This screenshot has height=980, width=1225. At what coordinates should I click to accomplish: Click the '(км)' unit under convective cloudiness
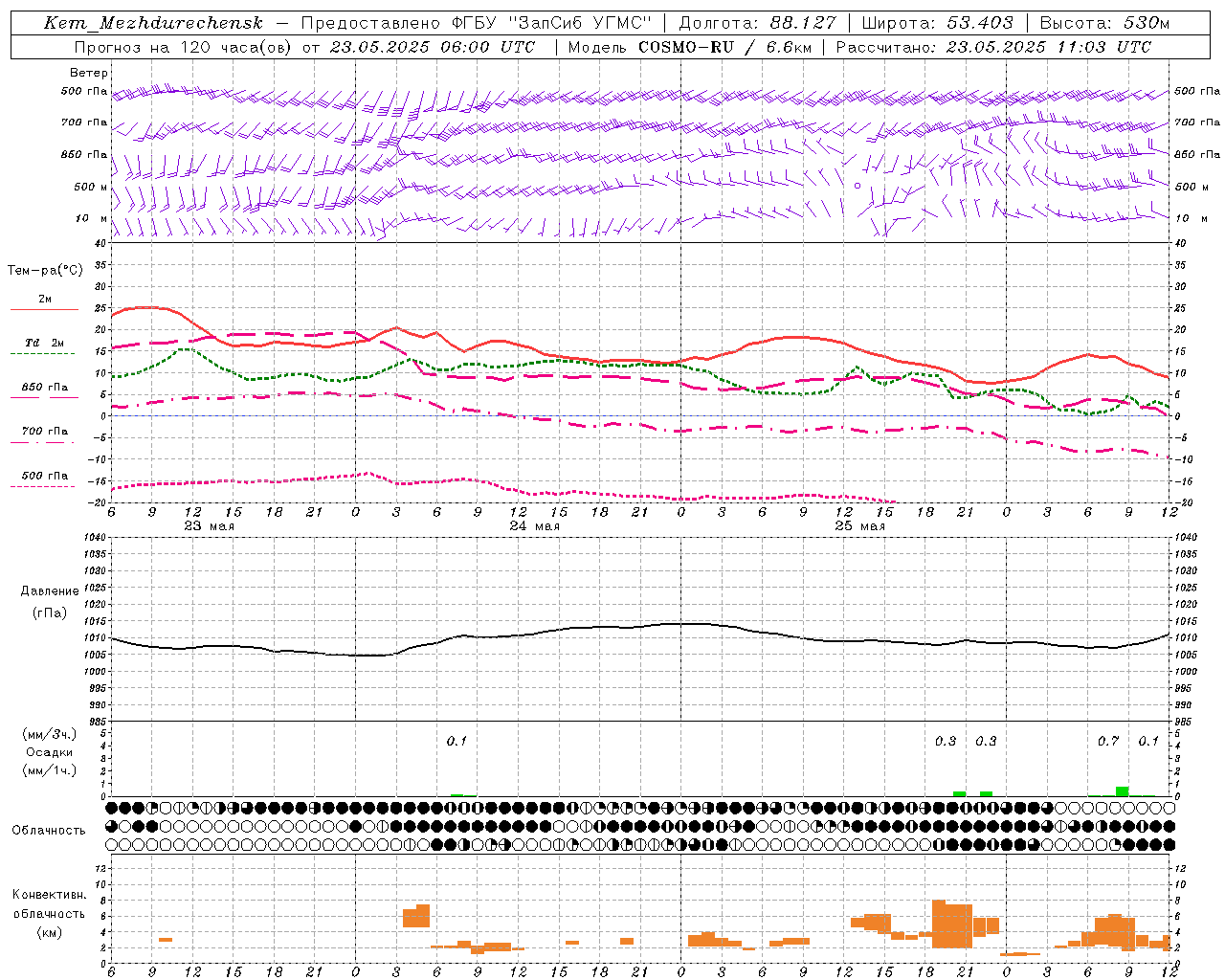(50, 932)
